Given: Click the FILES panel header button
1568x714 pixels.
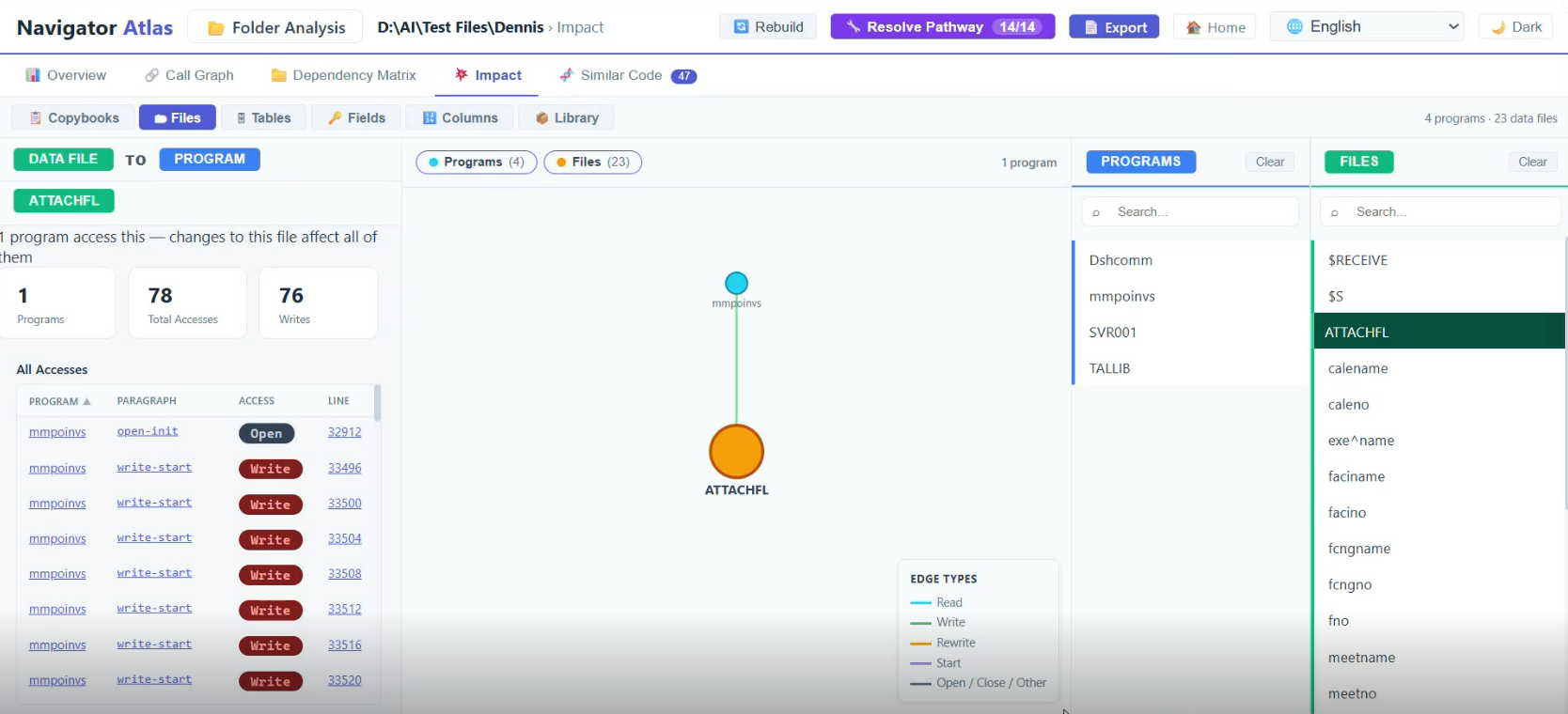Looking at the screenshot, I should pos(1359,162).
